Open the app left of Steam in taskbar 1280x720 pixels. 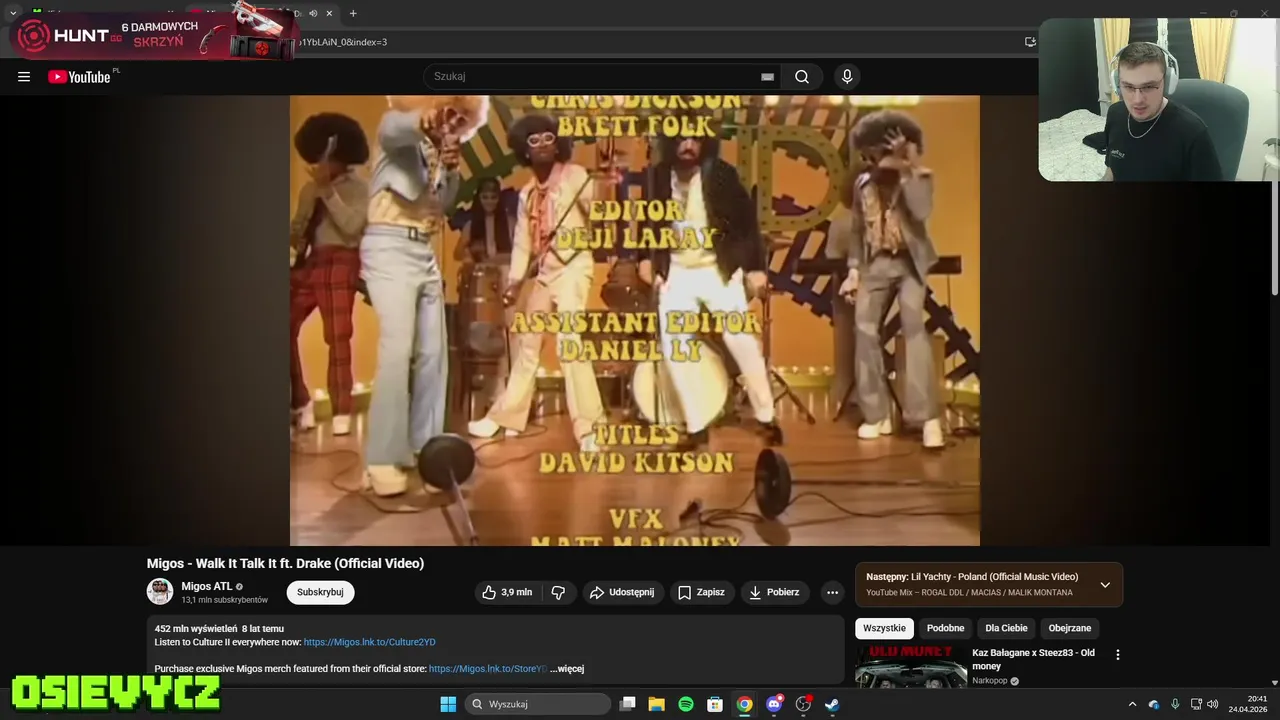tap(803, 704)
